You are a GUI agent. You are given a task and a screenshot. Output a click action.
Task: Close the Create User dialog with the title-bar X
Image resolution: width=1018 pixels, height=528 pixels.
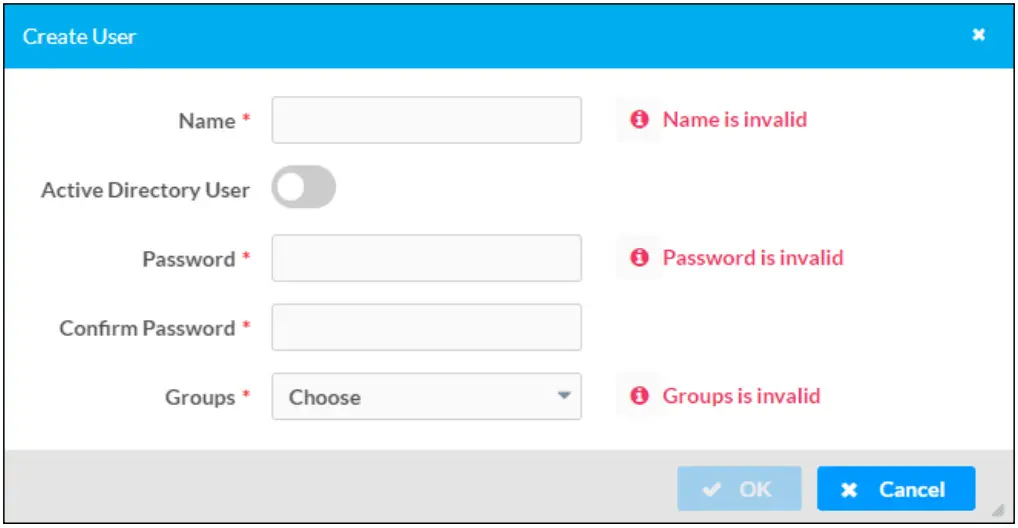[x=979, y=35]
